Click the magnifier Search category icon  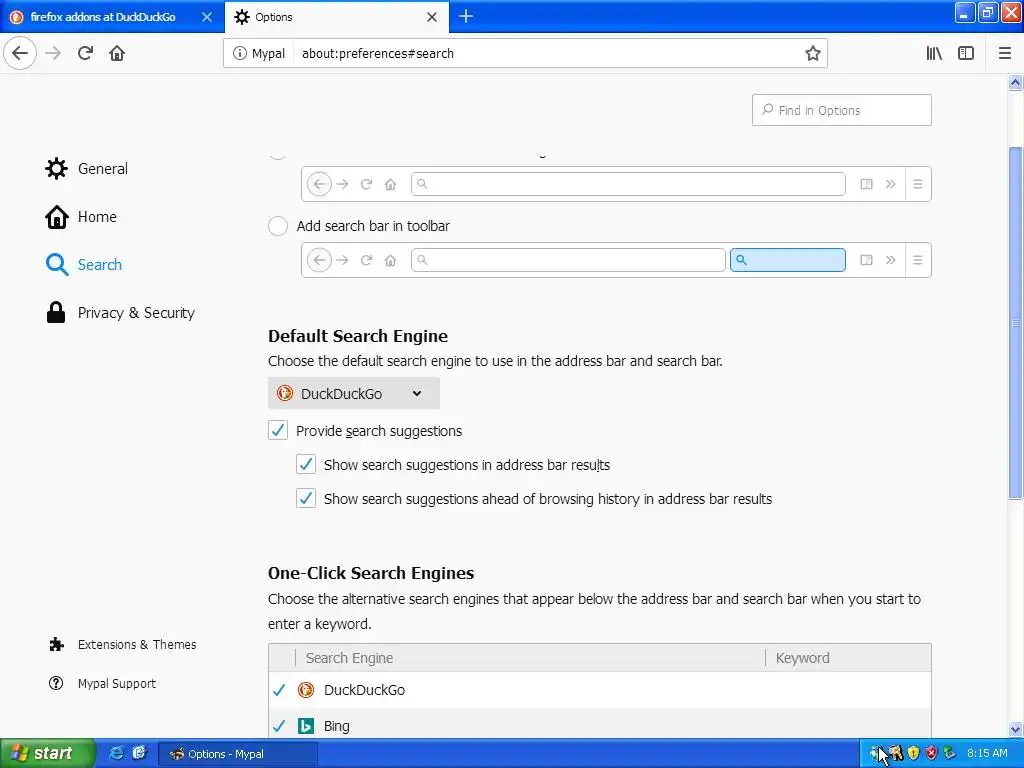point(57,264)
